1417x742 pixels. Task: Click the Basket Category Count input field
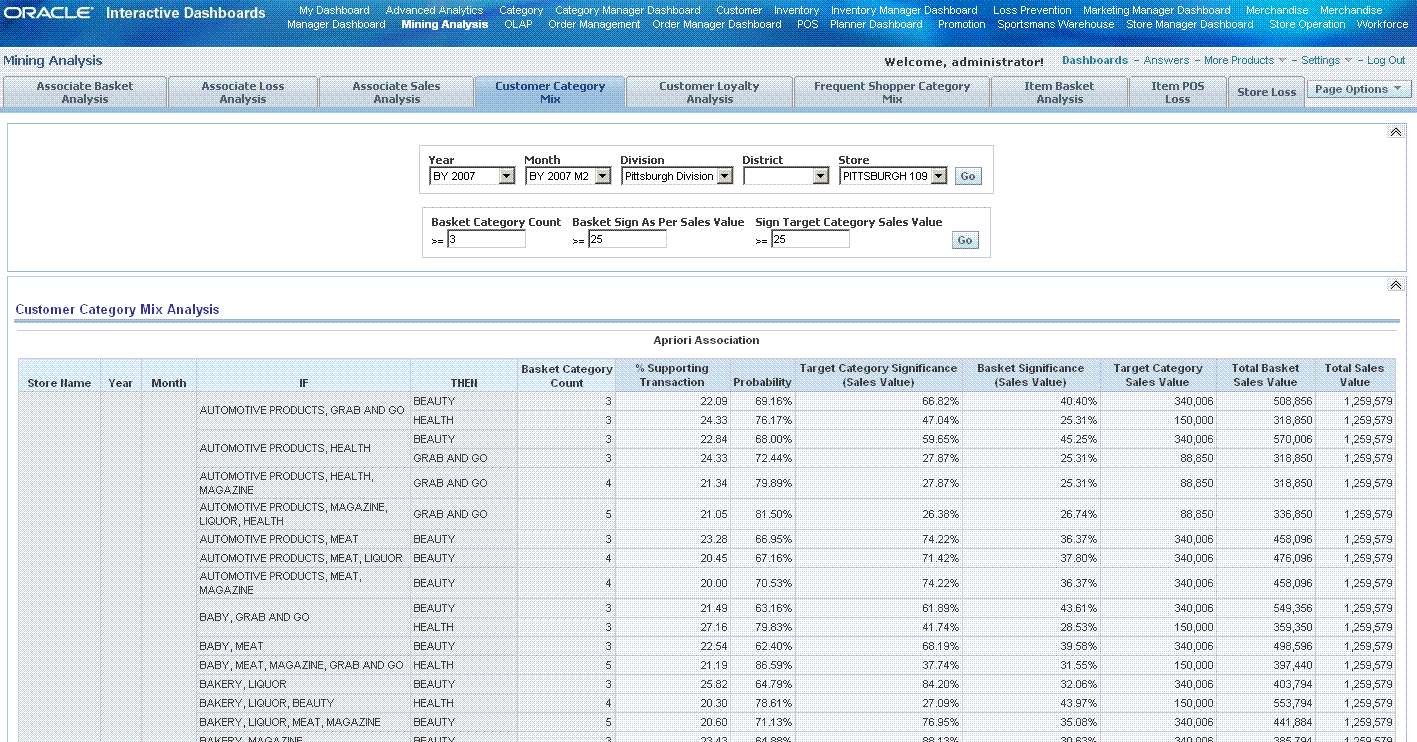click(x=486, y=240)
